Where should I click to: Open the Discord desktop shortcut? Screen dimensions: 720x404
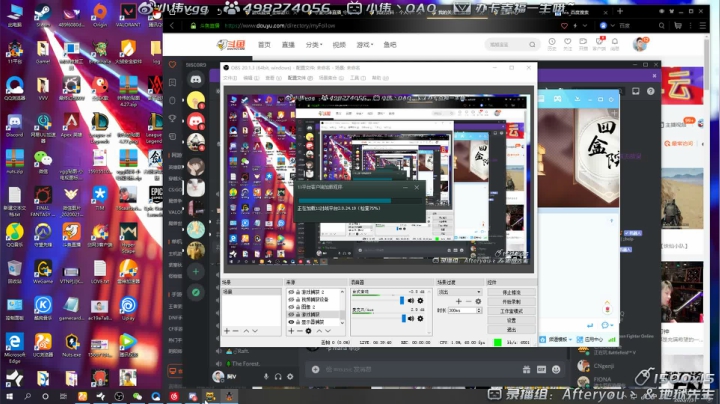tap(14, 125)
